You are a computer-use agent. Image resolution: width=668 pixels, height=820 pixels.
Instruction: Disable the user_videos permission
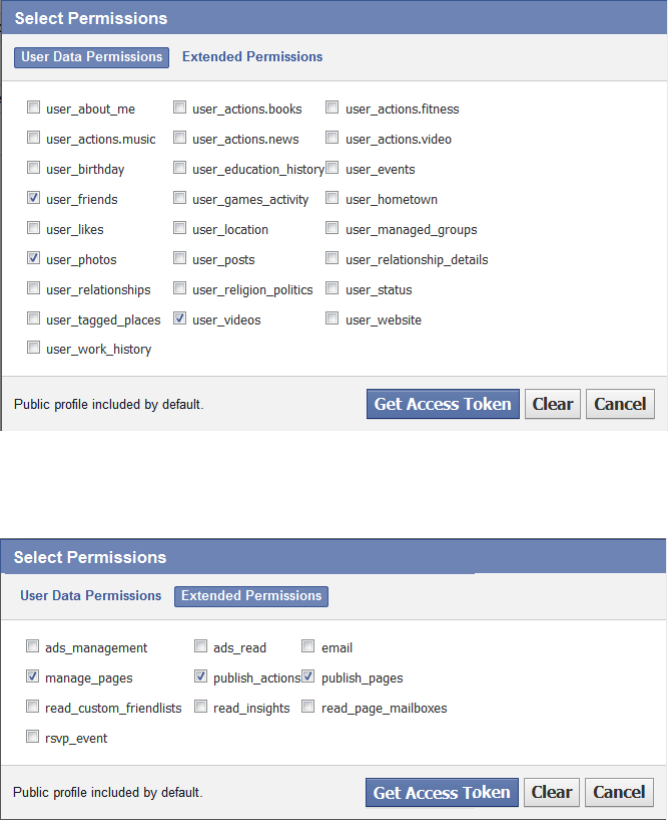click(x=180, y=319)
